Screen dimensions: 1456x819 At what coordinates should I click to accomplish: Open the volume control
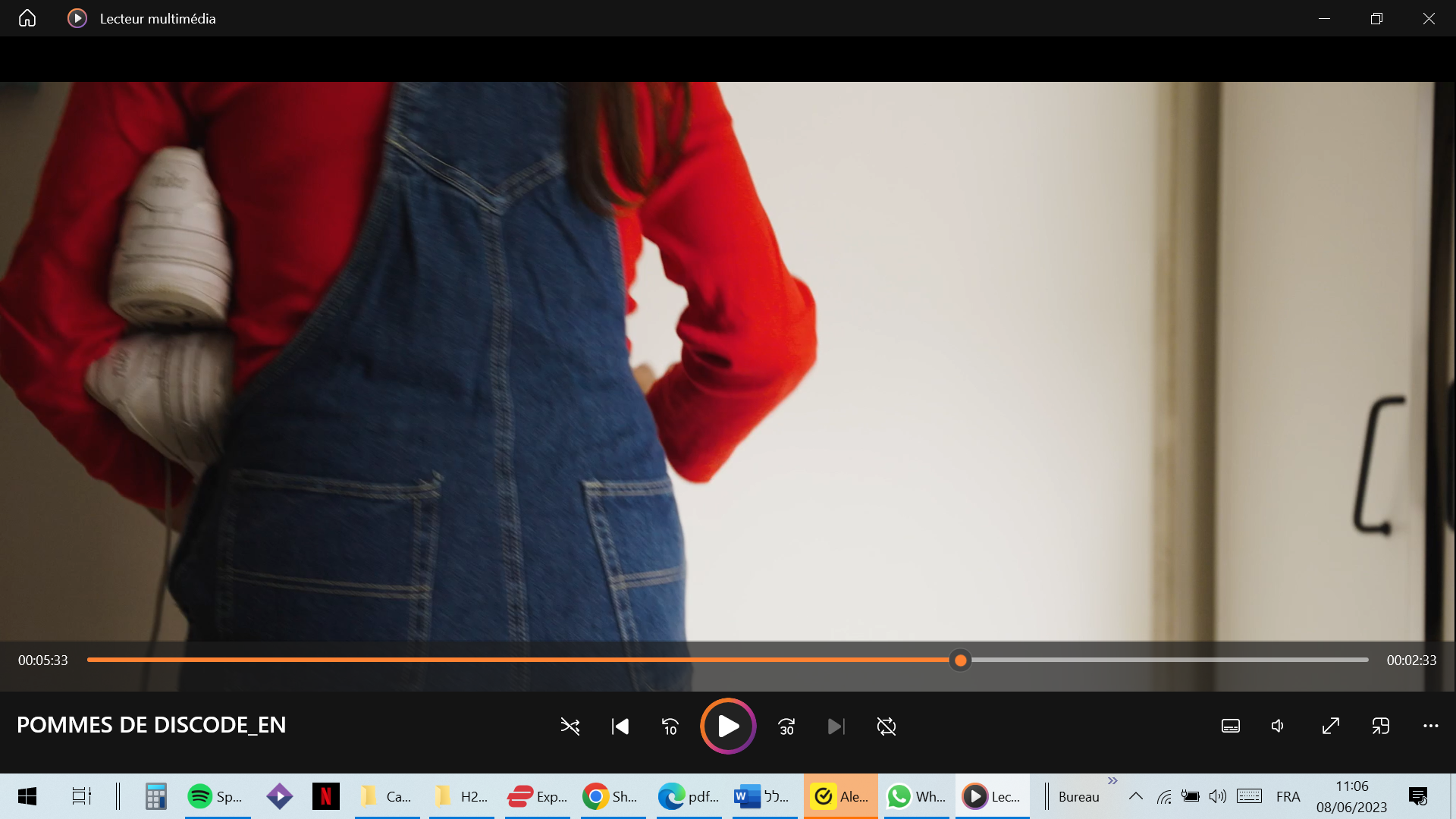click(1279, 726)
